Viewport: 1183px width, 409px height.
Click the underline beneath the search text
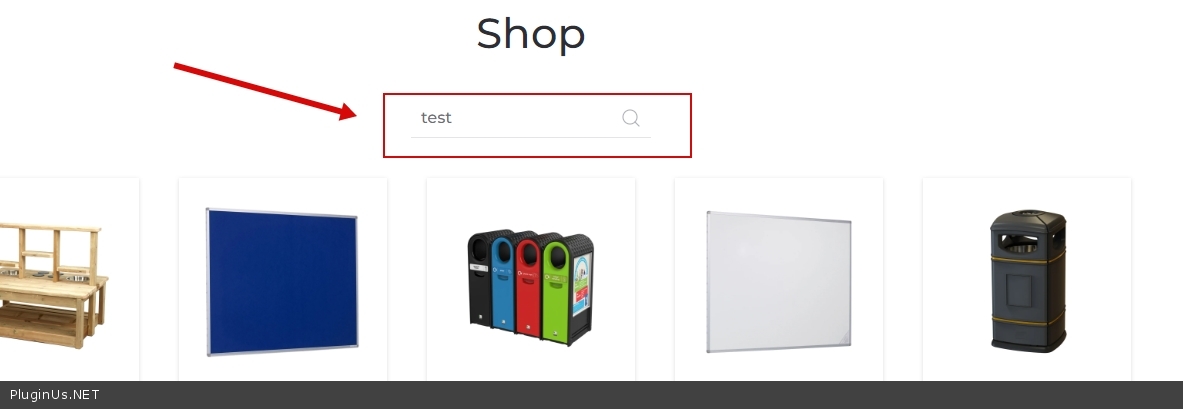point(530,137)
